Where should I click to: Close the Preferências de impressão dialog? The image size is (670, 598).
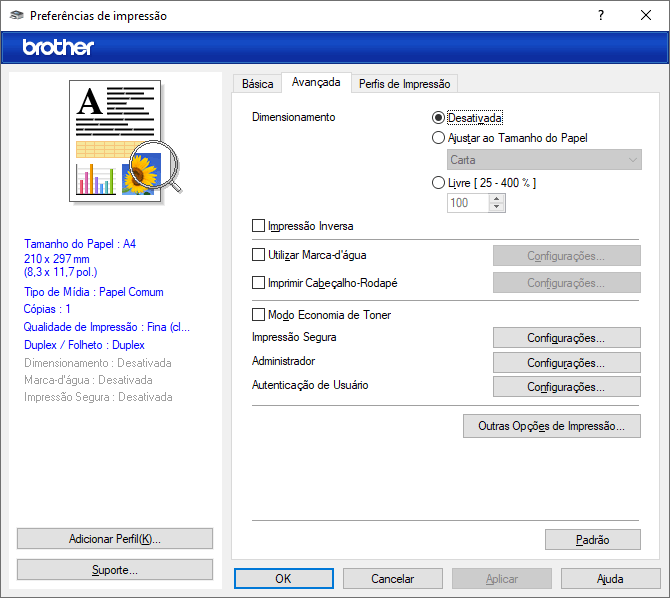point(646,16)
